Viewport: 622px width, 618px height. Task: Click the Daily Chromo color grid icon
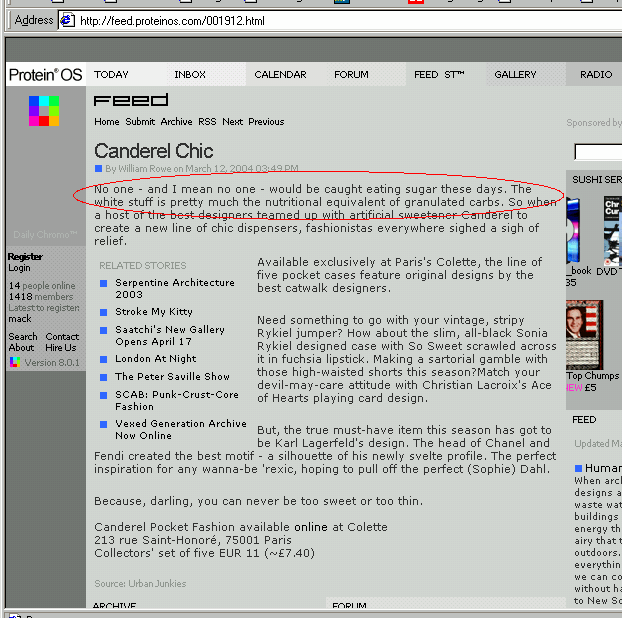[x=44, y=111]
